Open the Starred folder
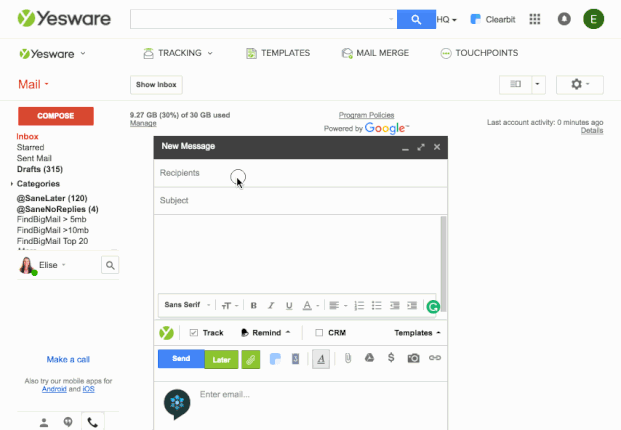The width and height of the screenshot is (621, 430). 30,147
